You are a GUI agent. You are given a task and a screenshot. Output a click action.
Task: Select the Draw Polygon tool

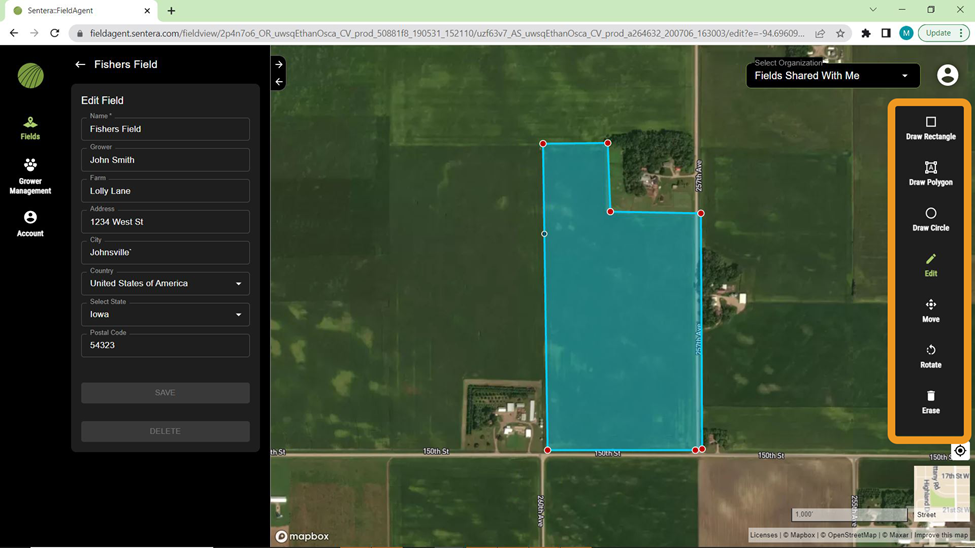[930, 173]
